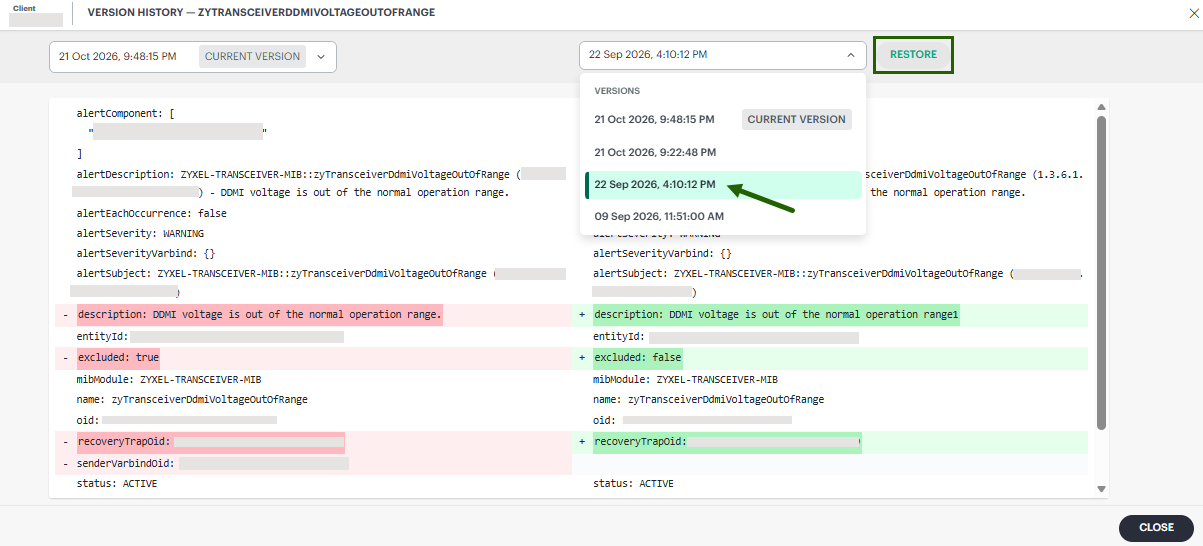The height and width of the screenshot is (546, 1203).
Task: Click left 'alertEachOccurrence: false' line
Action: click(151, 213)
